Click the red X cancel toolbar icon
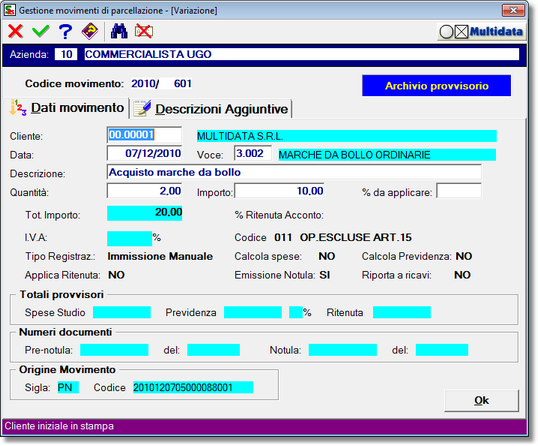538x446 pixels. 15,31
